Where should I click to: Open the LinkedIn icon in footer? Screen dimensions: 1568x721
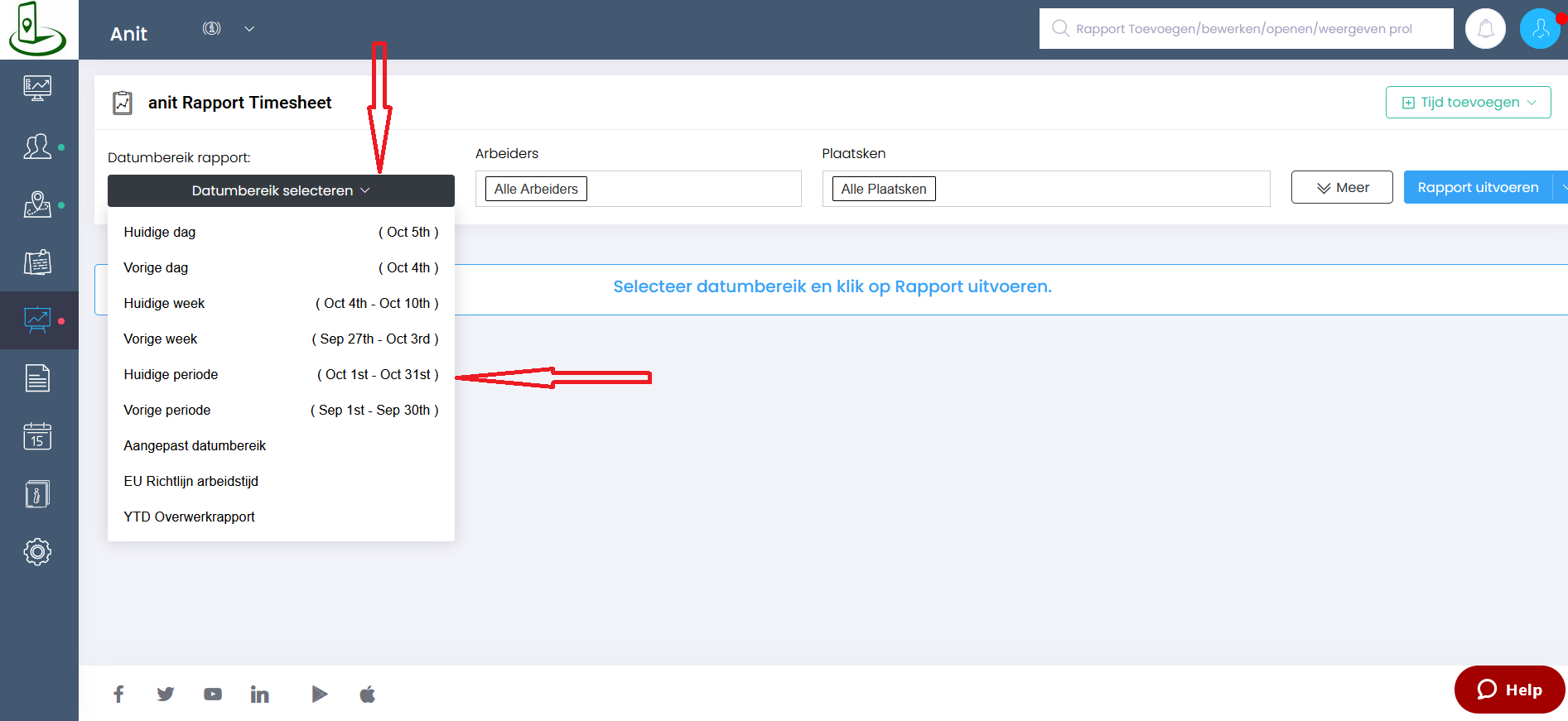[259, 694]
